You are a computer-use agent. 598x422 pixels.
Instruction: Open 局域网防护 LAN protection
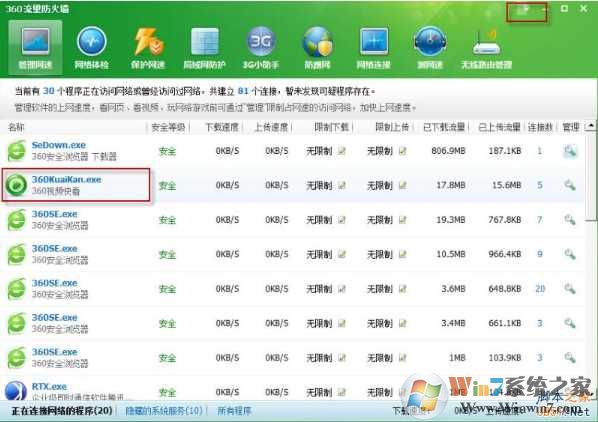click(x=204, y=48)
